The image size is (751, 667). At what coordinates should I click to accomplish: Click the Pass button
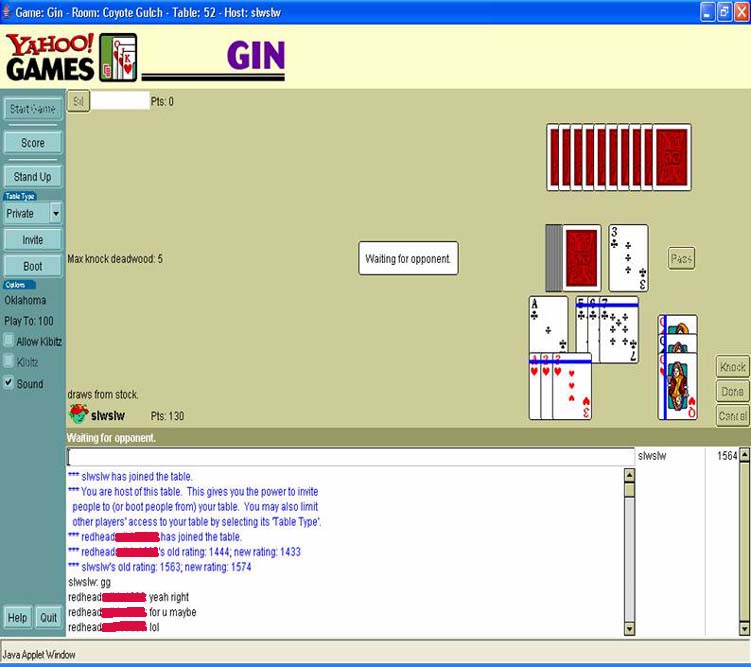point(681,259)
